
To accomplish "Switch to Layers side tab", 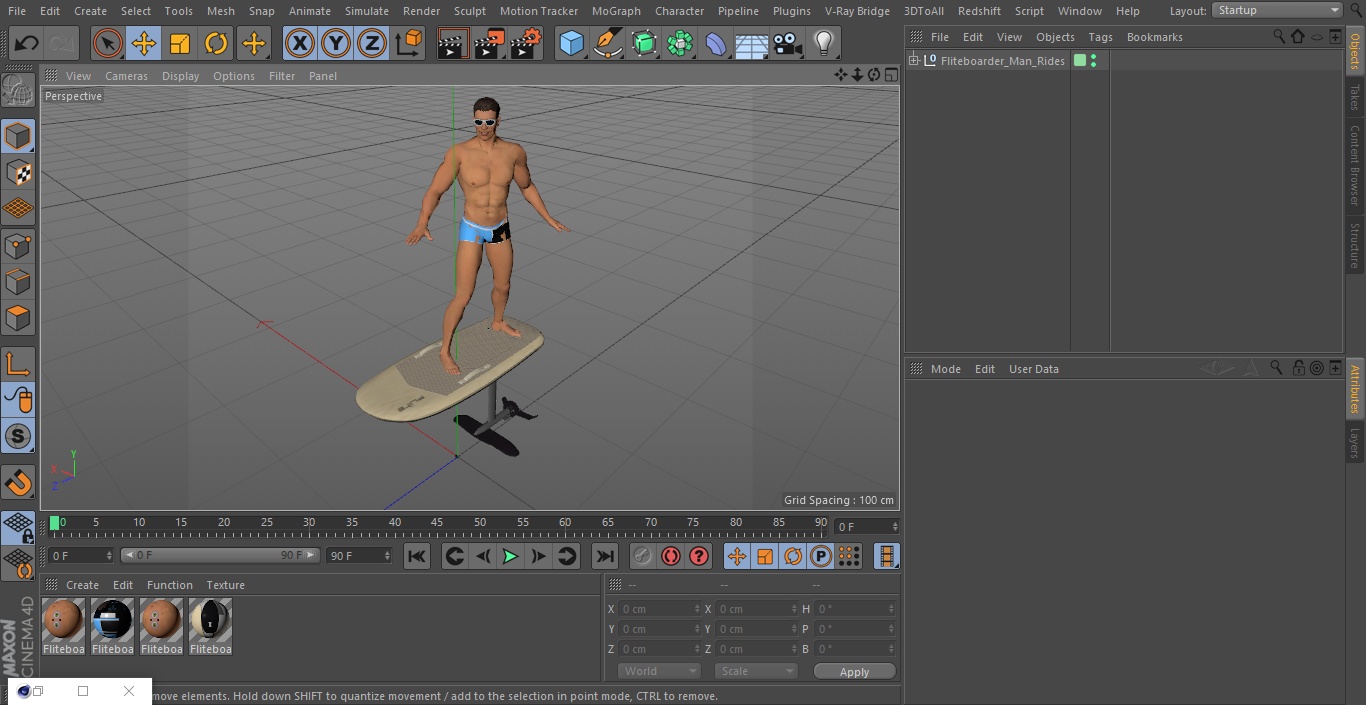I will pyautogui.click(x=1355, y=442).
